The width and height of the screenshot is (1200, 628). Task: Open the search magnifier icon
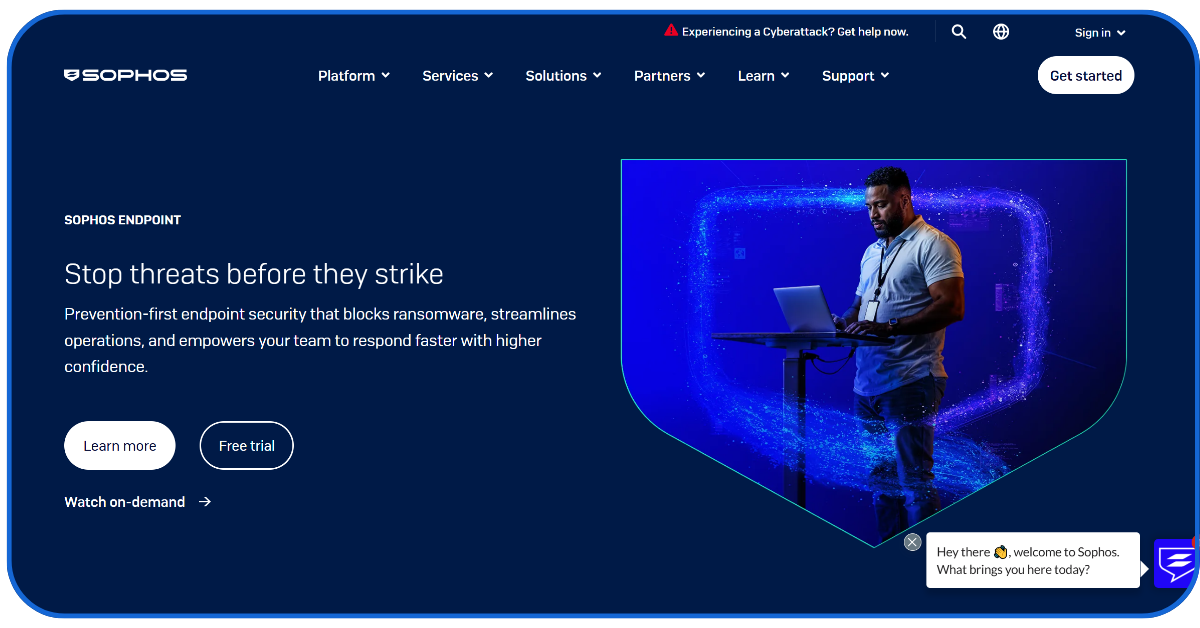pyautogui.click(x=959, y=32)
